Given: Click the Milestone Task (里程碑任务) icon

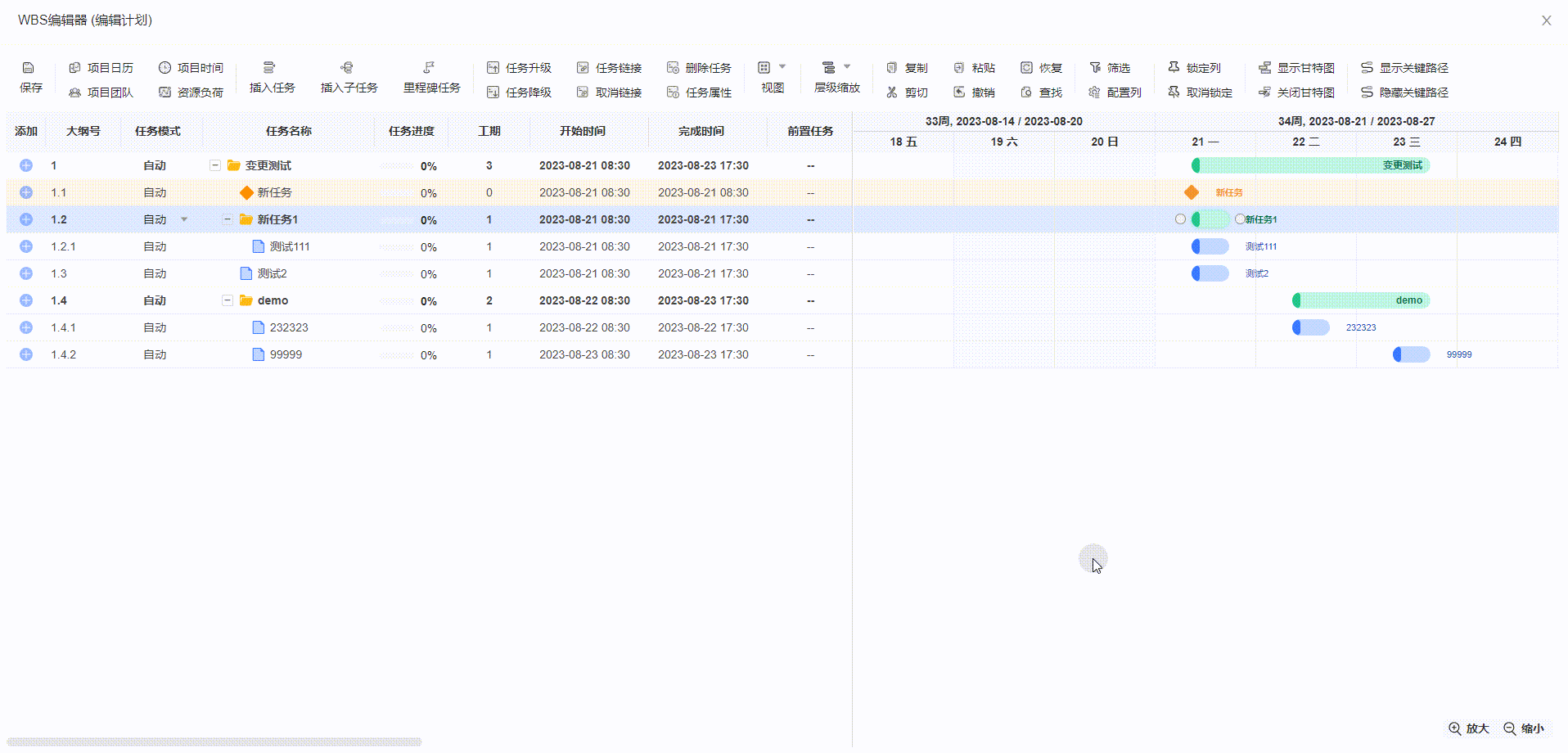Looking at the screenshot, I should click(x=429, y=68).
